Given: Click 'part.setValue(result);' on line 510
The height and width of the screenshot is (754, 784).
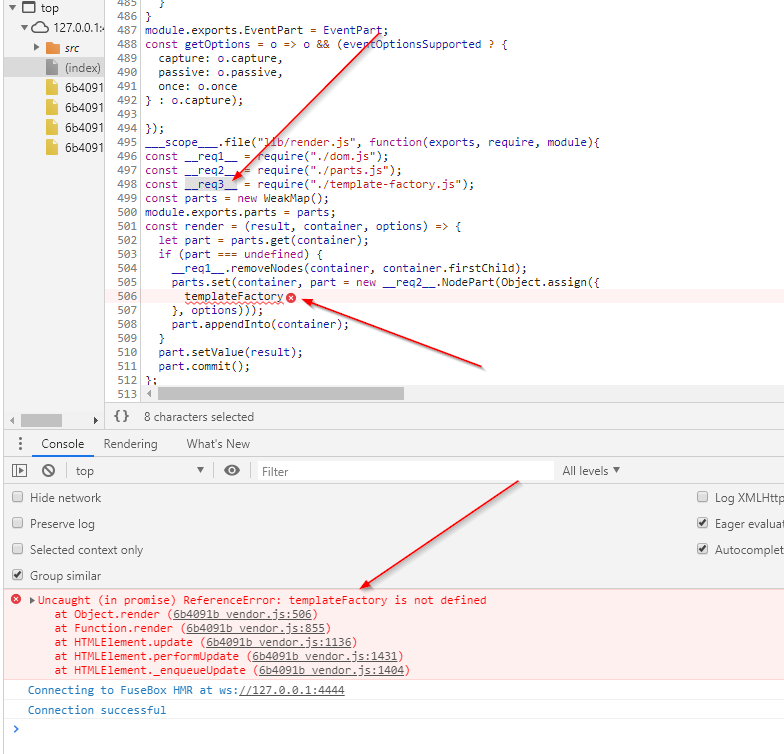Looking at the screenshot, I should pyautogui.click(x=230, y=352).
